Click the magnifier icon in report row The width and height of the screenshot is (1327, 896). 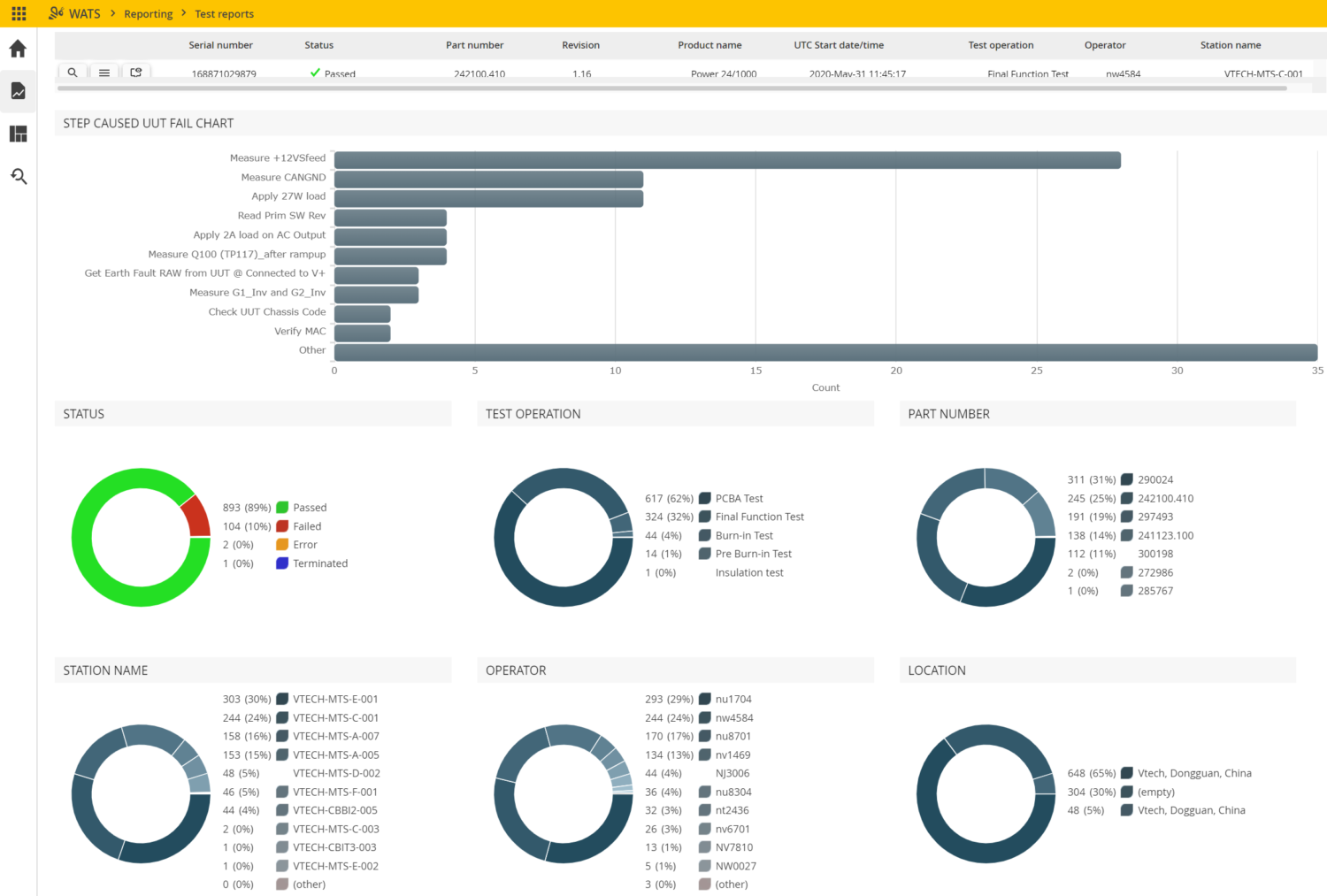click(73, 73)
